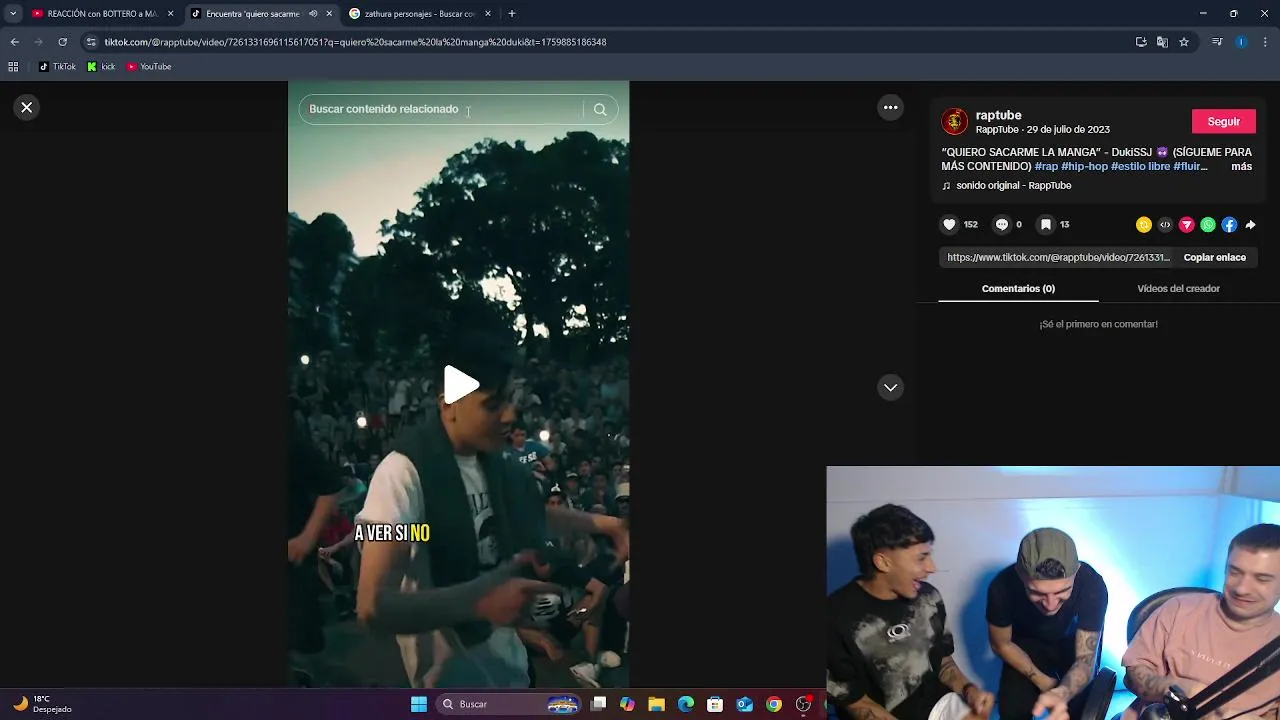Open the #estilo libre hashtag
This screenshot has width=1280, height=720.
coord(1140,166)
